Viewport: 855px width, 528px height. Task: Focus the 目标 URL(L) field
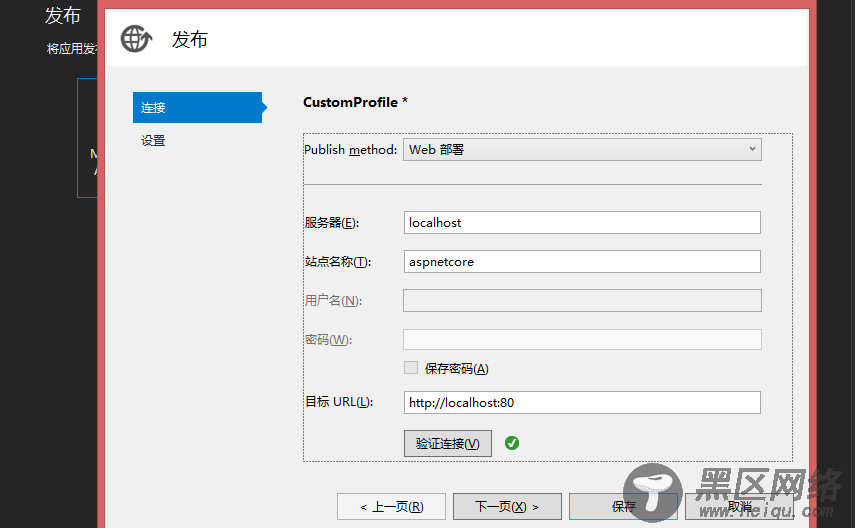582,403
